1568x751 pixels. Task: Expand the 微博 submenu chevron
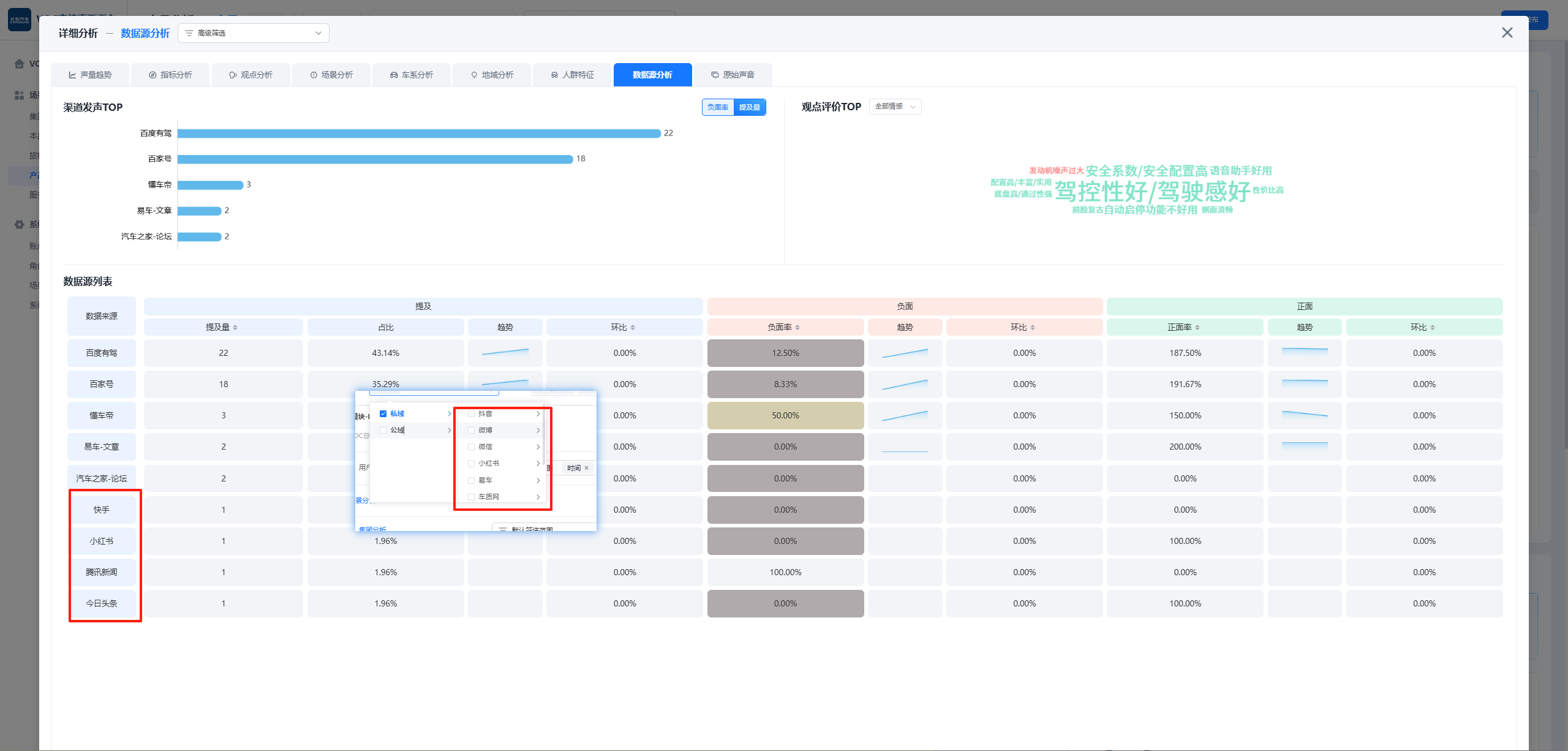pos(538,431)
